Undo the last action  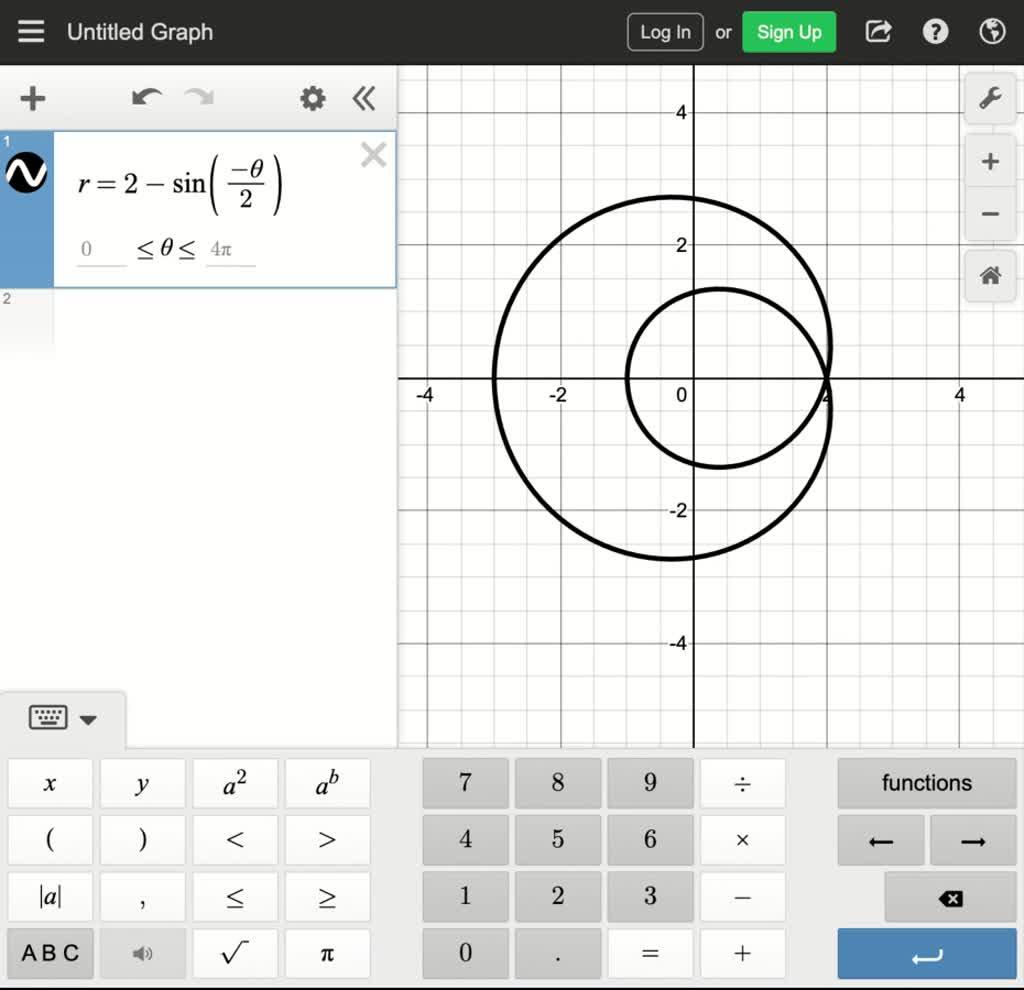click(147, 98)
